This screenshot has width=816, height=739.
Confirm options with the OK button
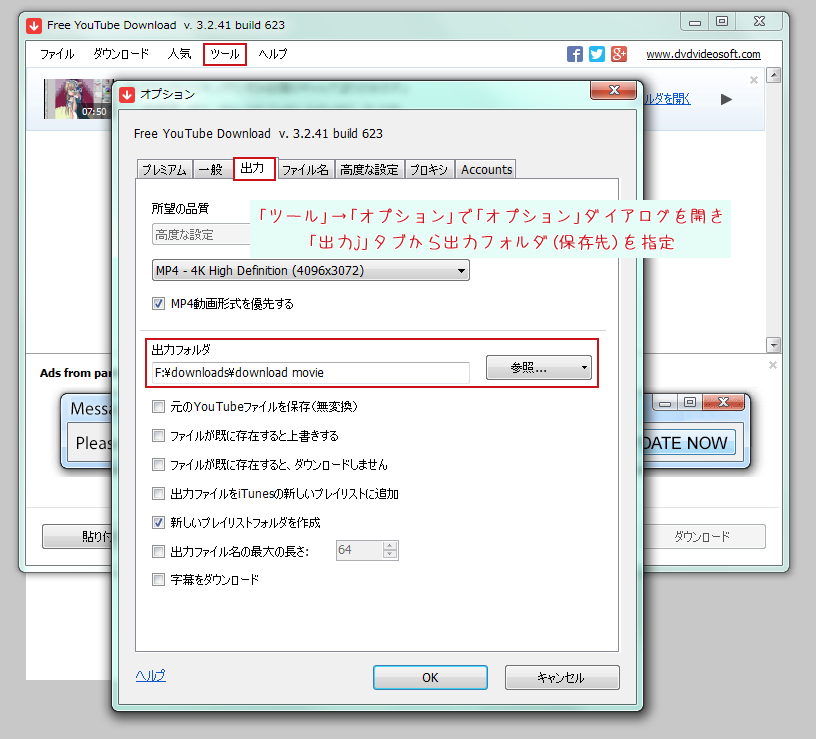coord(430,678)
